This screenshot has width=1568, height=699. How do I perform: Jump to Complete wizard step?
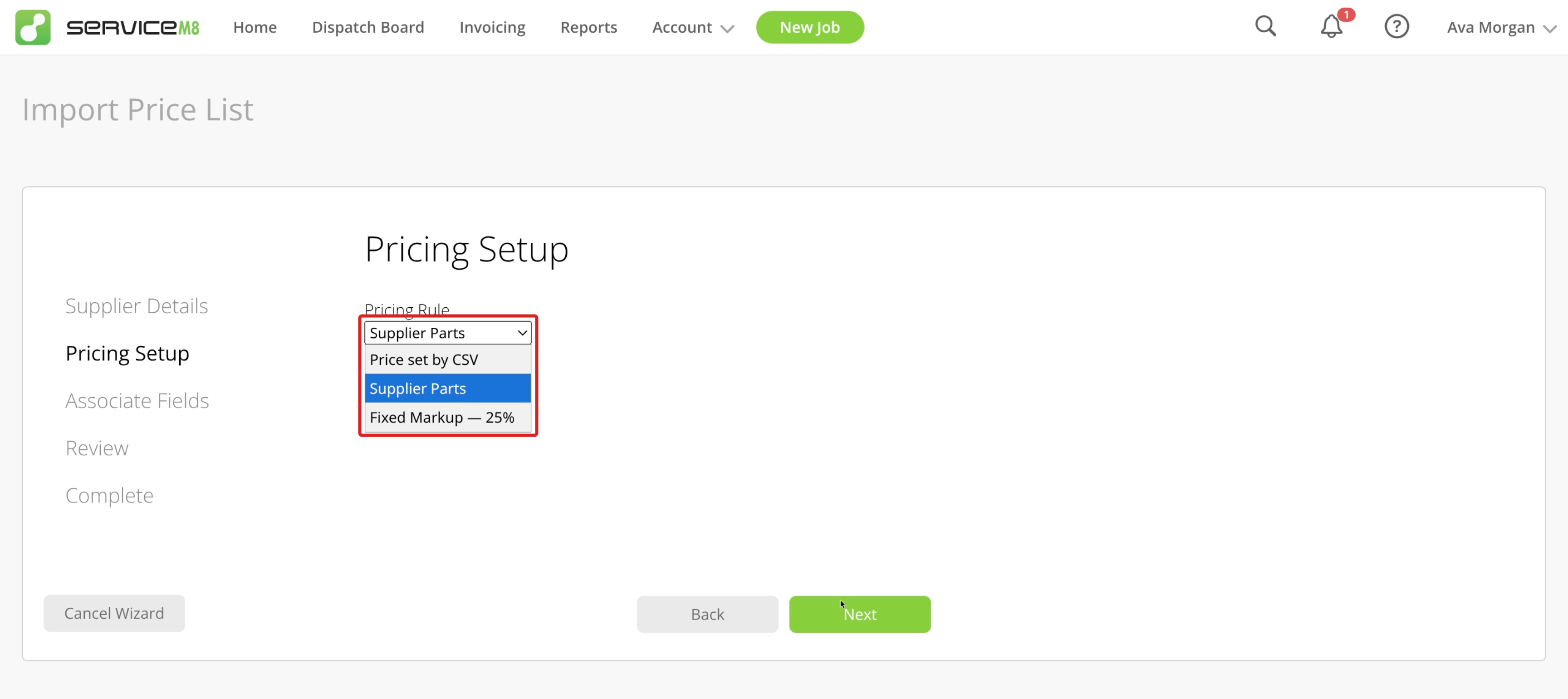[109, 496]
